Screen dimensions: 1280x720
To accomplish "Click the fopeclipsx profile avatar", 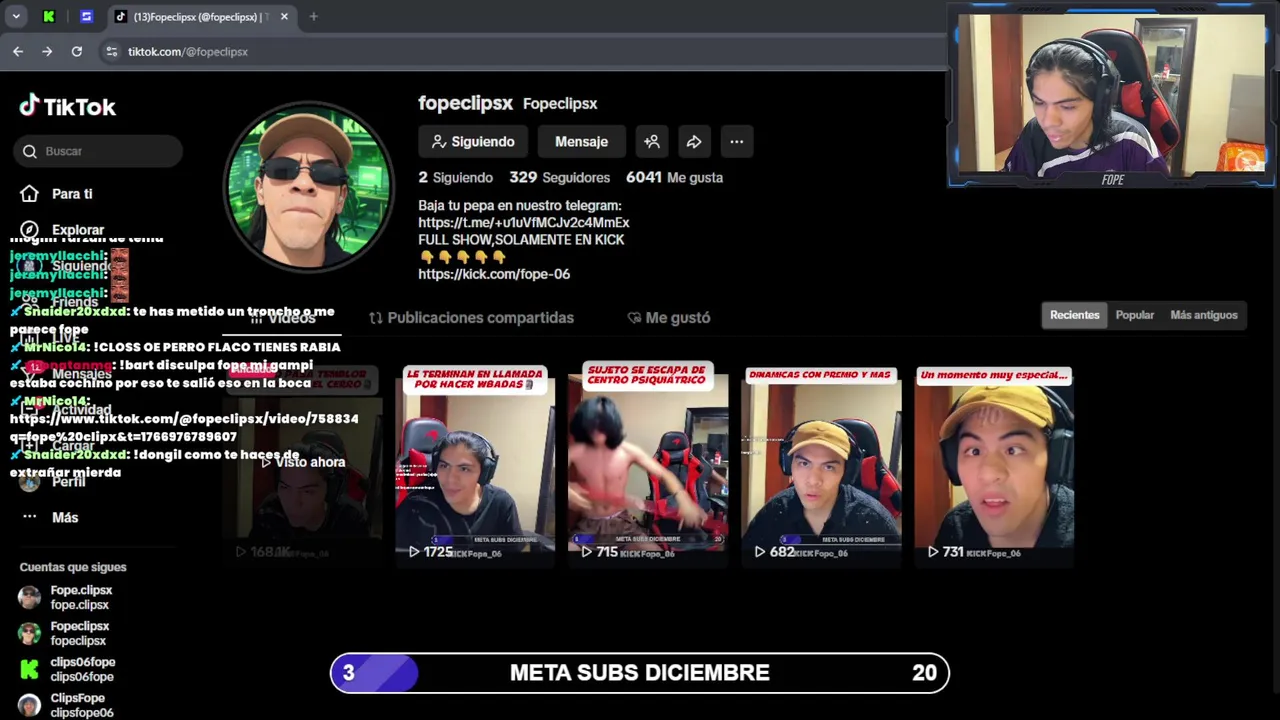I will 309,187.
